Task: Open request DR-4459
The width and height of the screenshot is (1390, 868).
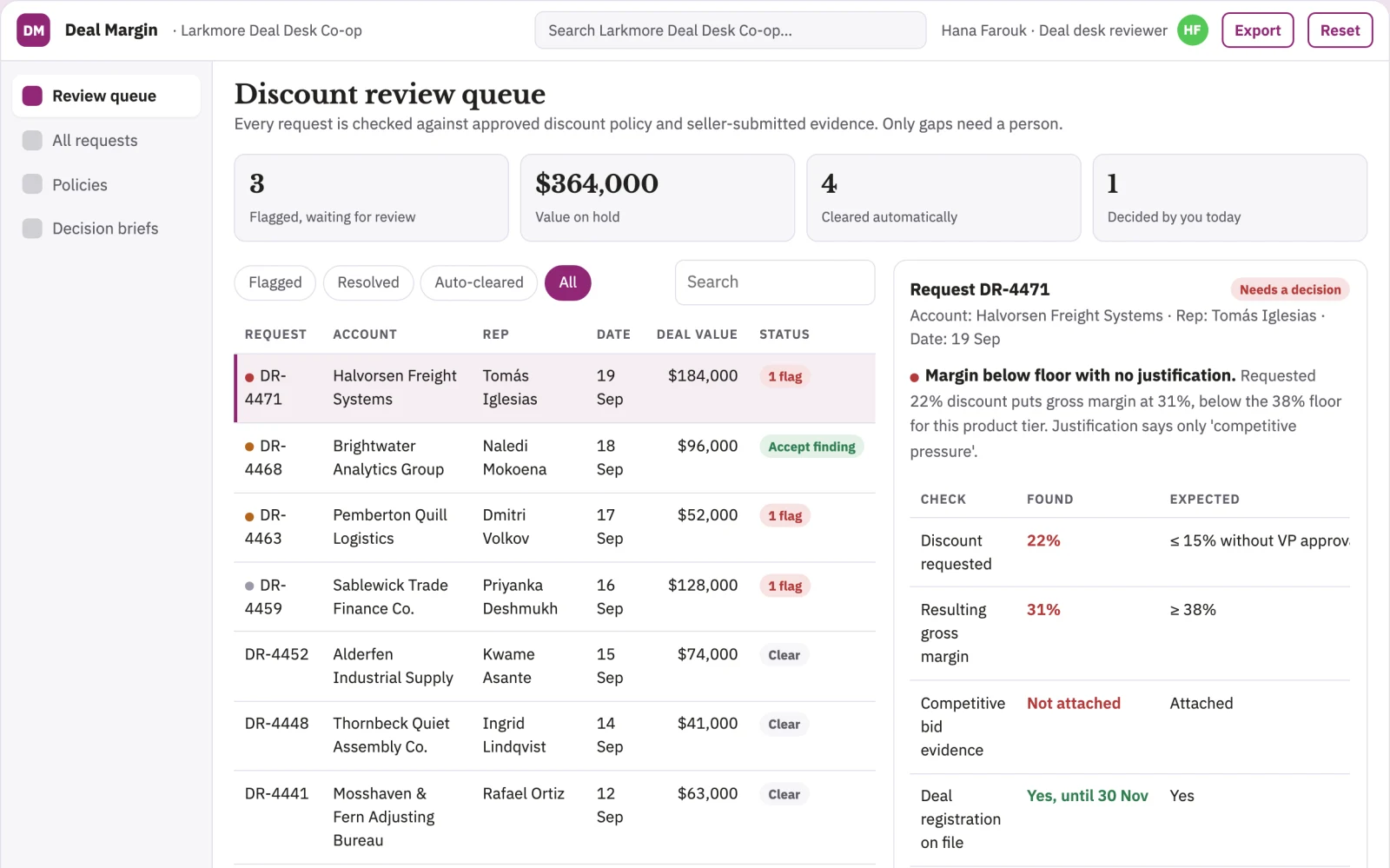Action: point(554,597)
